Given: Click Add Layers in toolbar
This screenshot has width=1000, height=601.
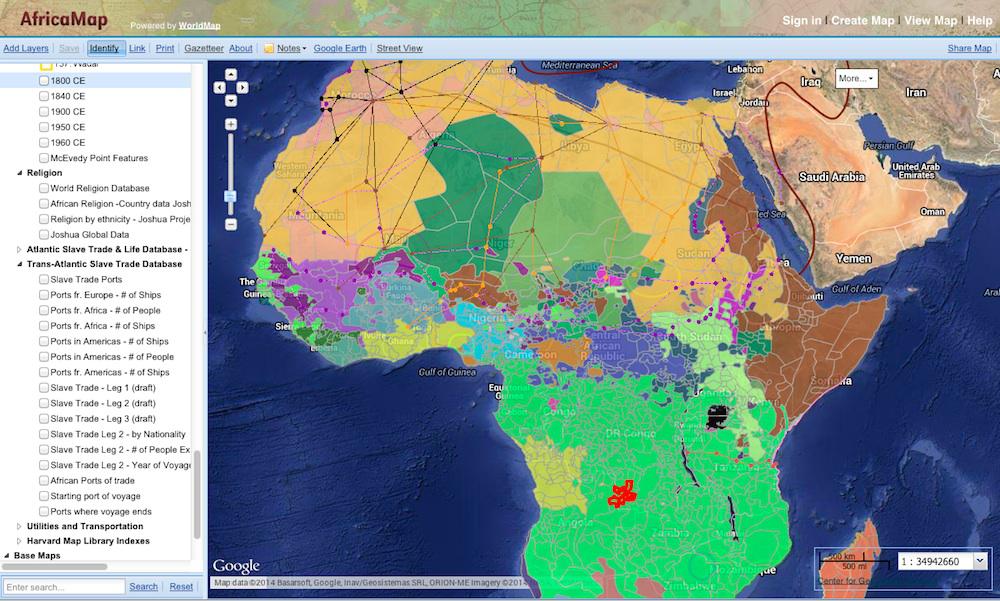Looking at the screenshot, I should tap(26, 48).
